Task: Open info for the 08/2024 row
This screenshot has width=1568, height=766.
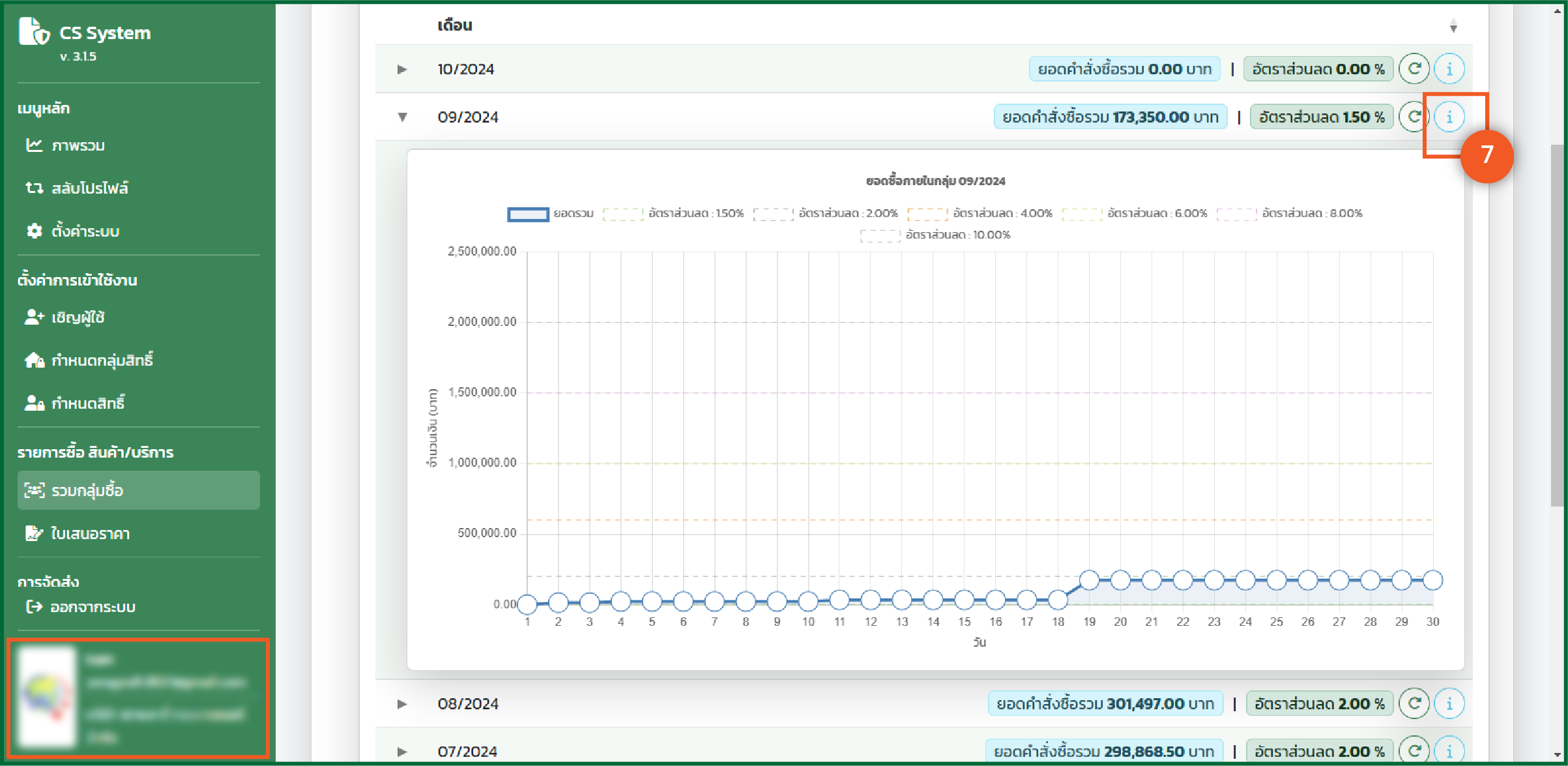Action: pyautogui.click(x=1449, y=703)
